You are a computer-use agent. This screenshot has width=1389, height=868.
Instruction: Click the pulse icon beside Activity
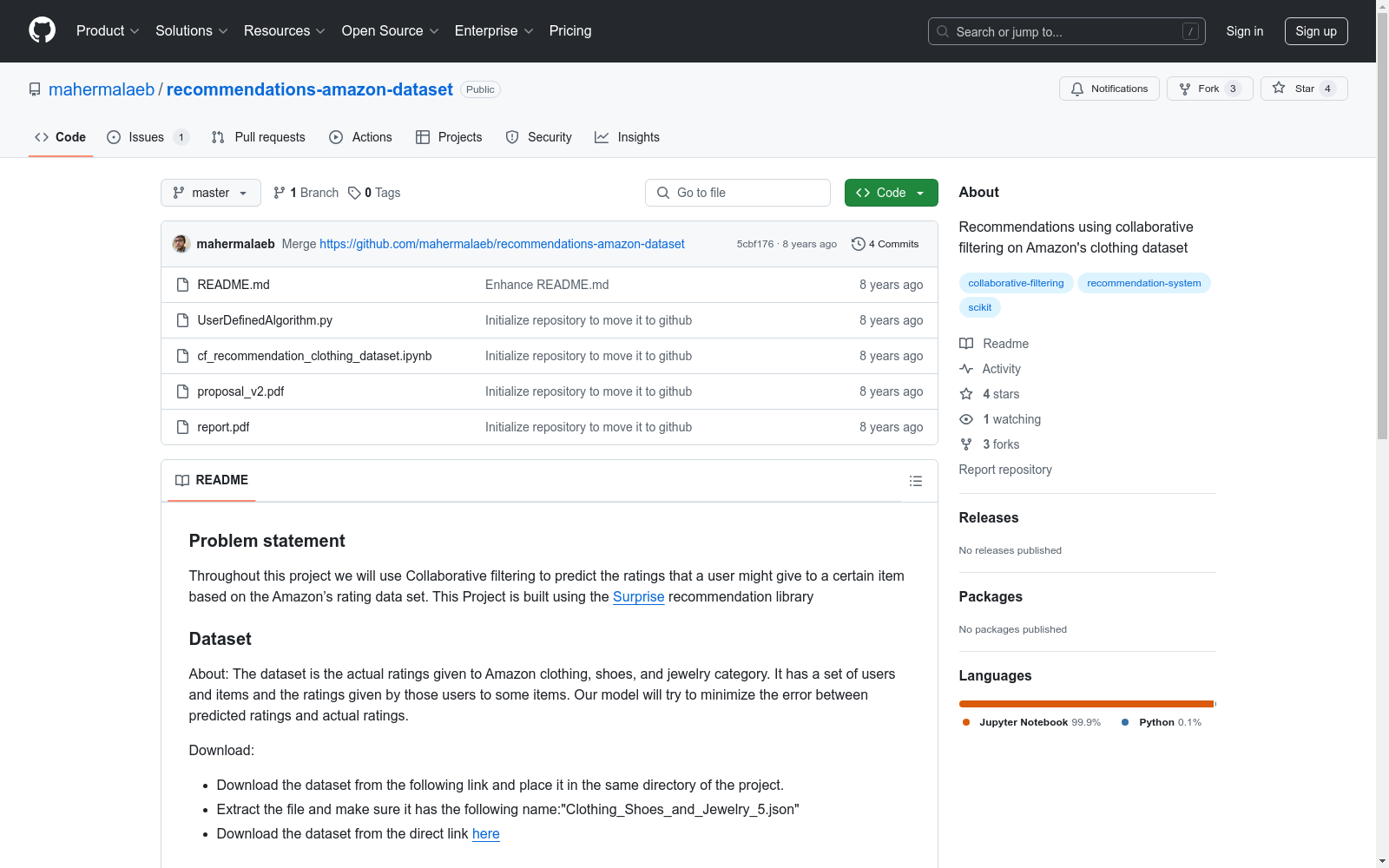[x=966, y=369]
